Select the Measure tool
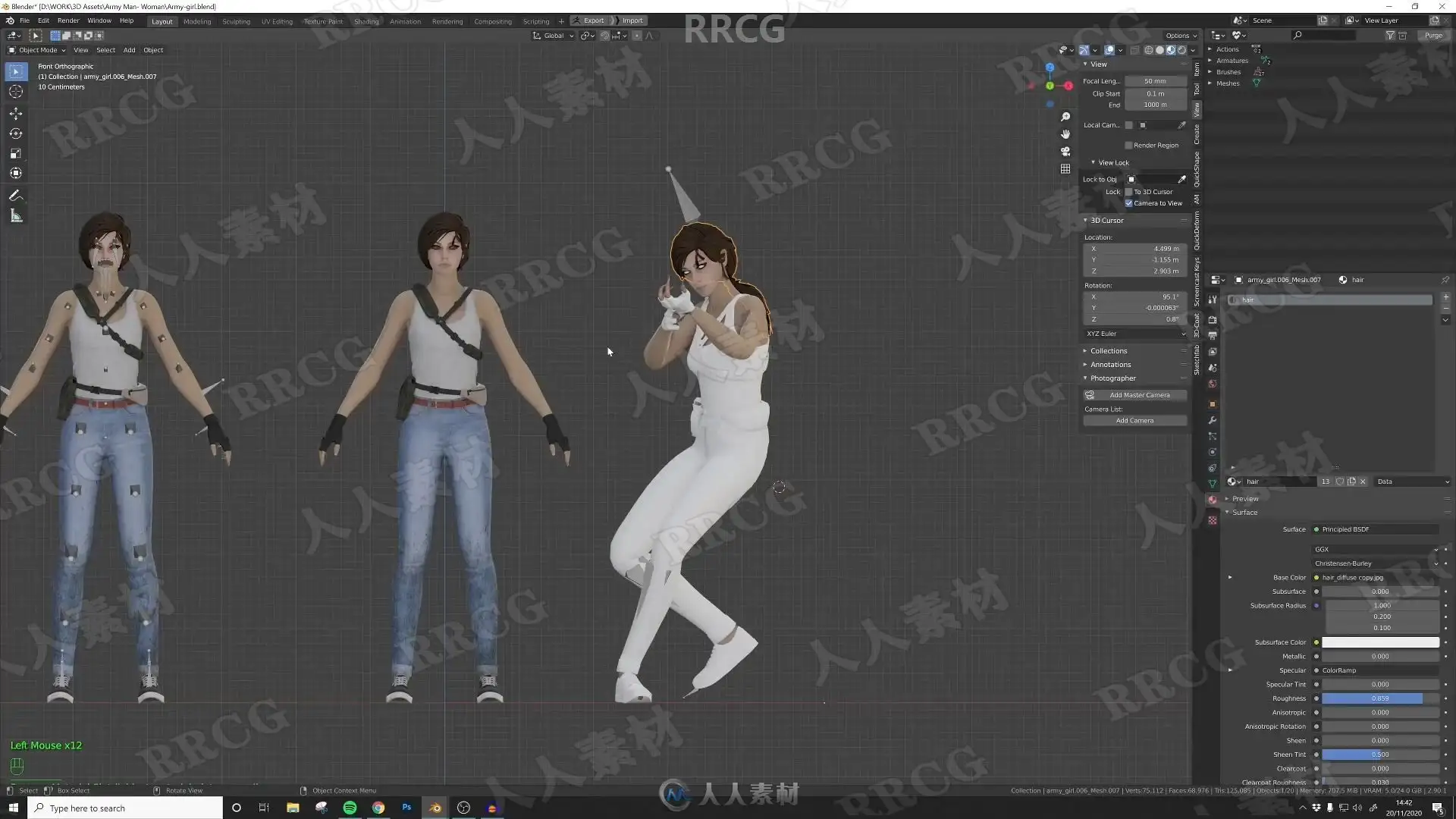Screen dimensions: 1456x819 click(15, 216)
